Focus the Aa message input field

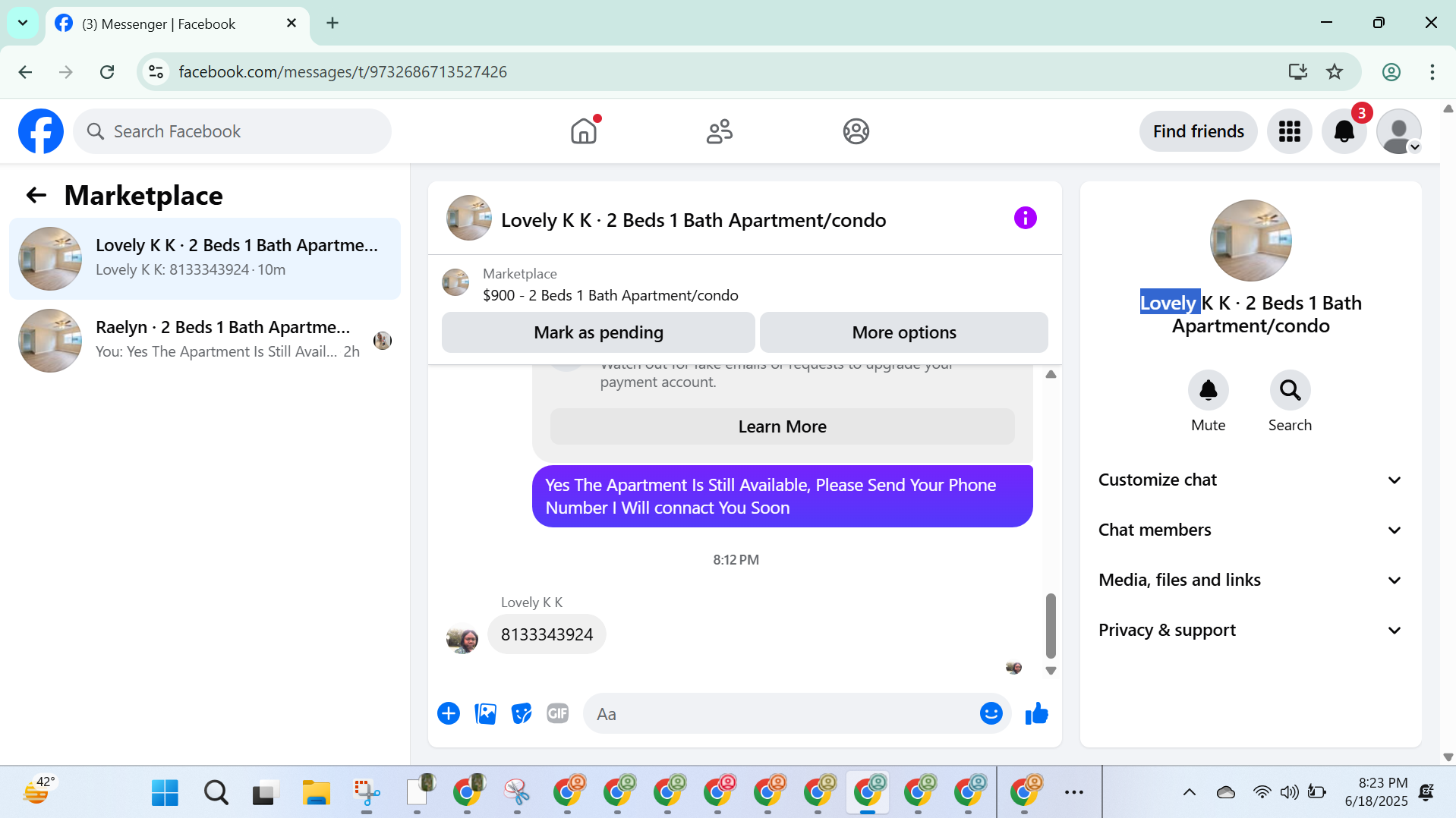(782, 713)
